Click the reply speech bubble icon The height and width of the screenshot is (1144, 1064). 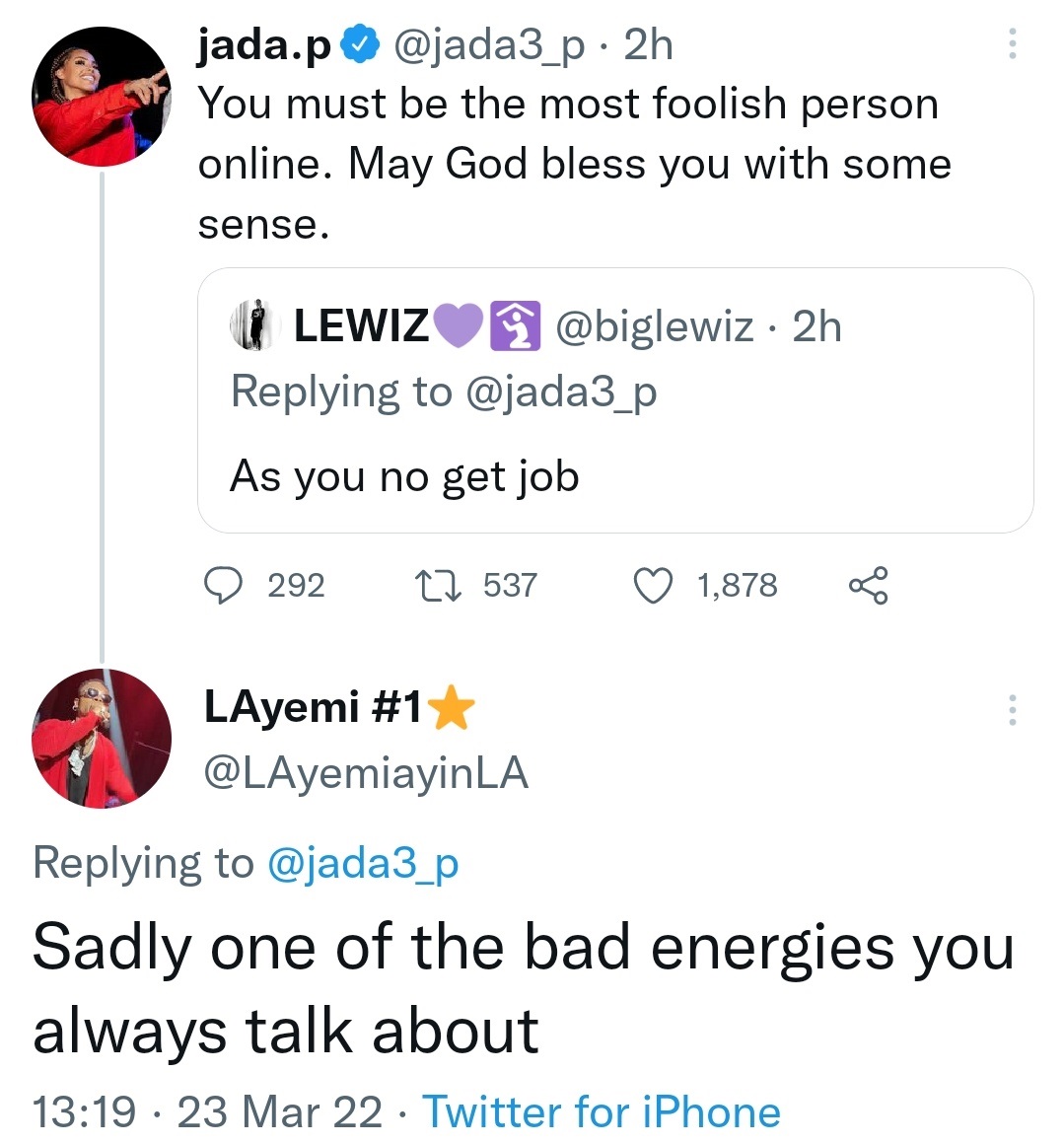224,586
